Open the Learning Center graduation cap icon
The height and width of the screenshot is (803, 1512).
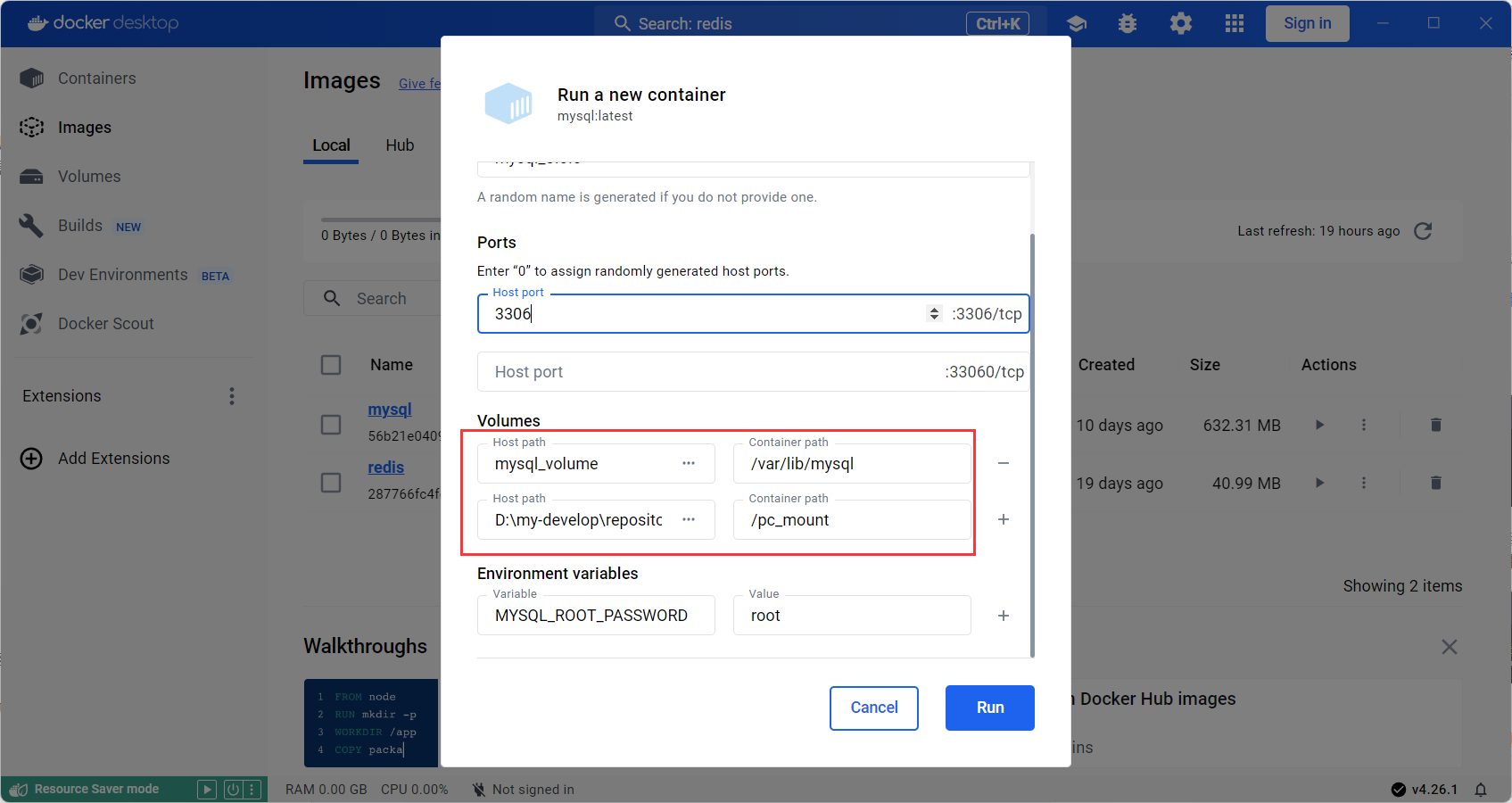[x=1077, y=23]
